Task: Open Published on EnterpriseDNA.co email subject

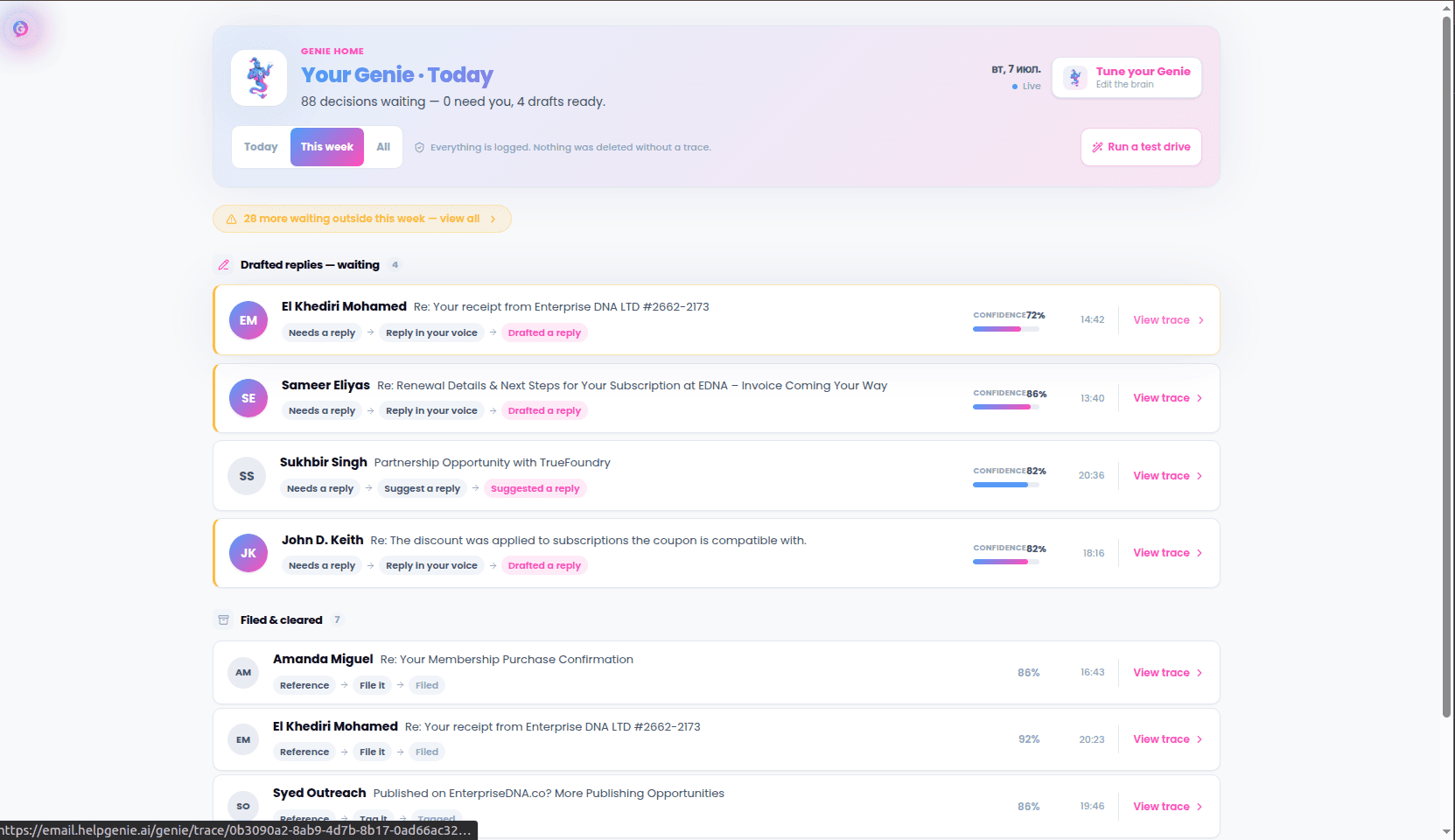Action: point(549,794)
